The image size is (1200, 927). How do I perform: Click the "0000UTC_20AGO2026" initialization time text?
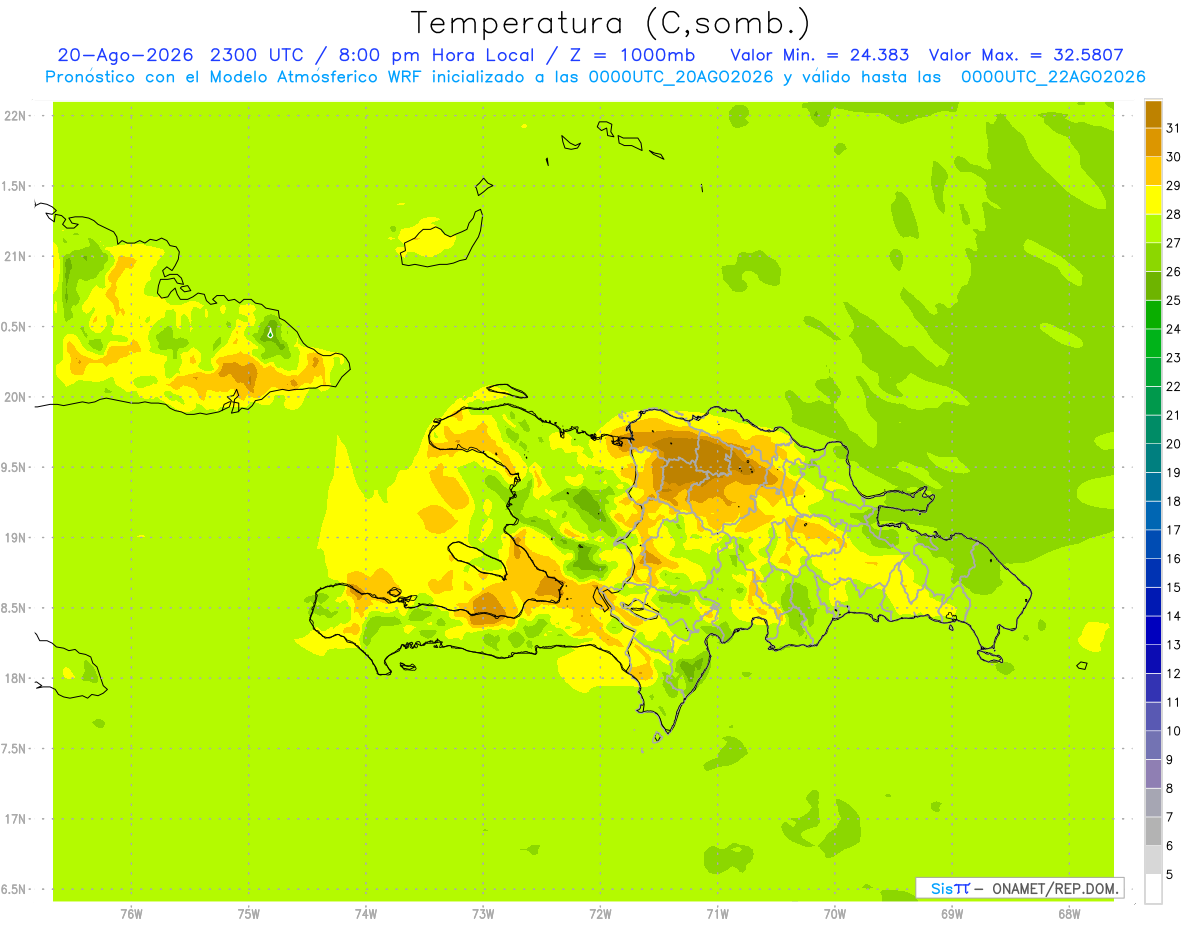(x=681, y=77)
